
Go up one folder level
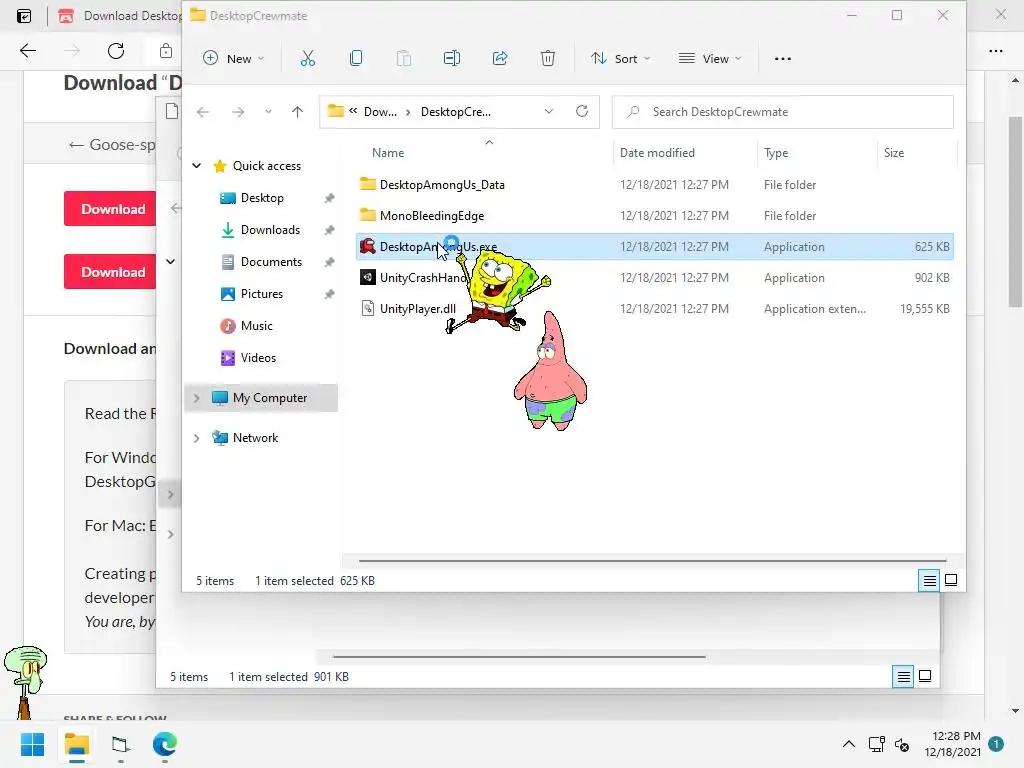coord(297,112)
